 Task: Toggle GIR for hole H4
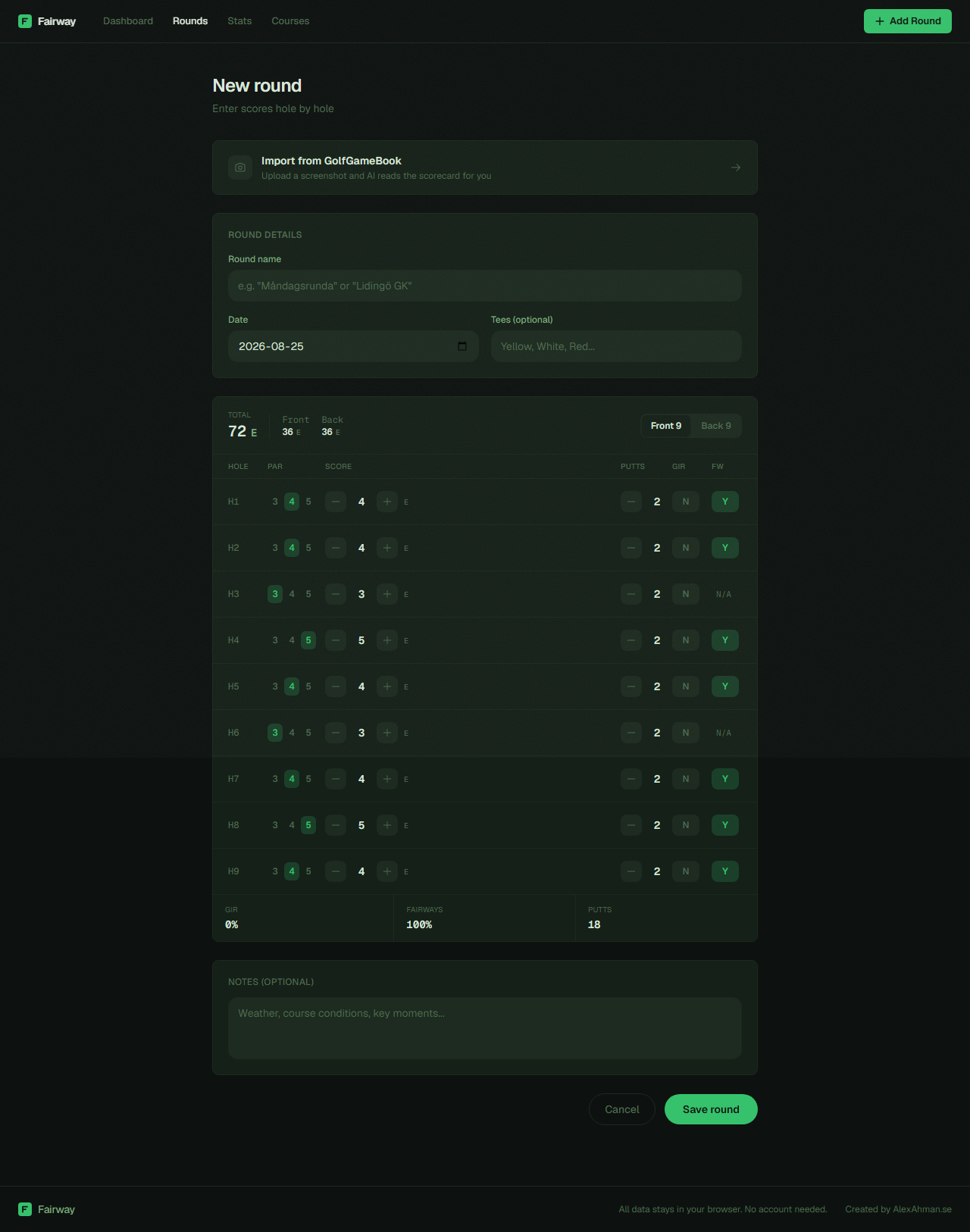point(686,640)
